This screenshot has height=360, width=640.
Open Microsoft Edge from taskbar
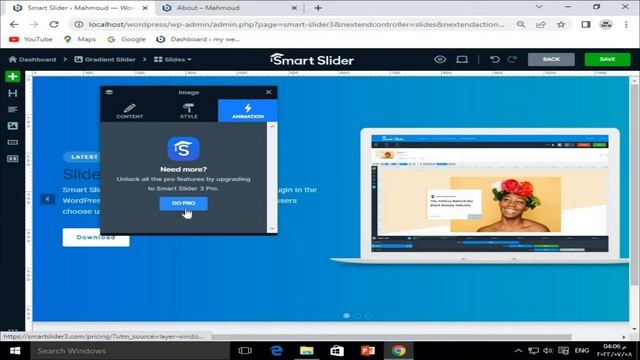pos(276,351)
